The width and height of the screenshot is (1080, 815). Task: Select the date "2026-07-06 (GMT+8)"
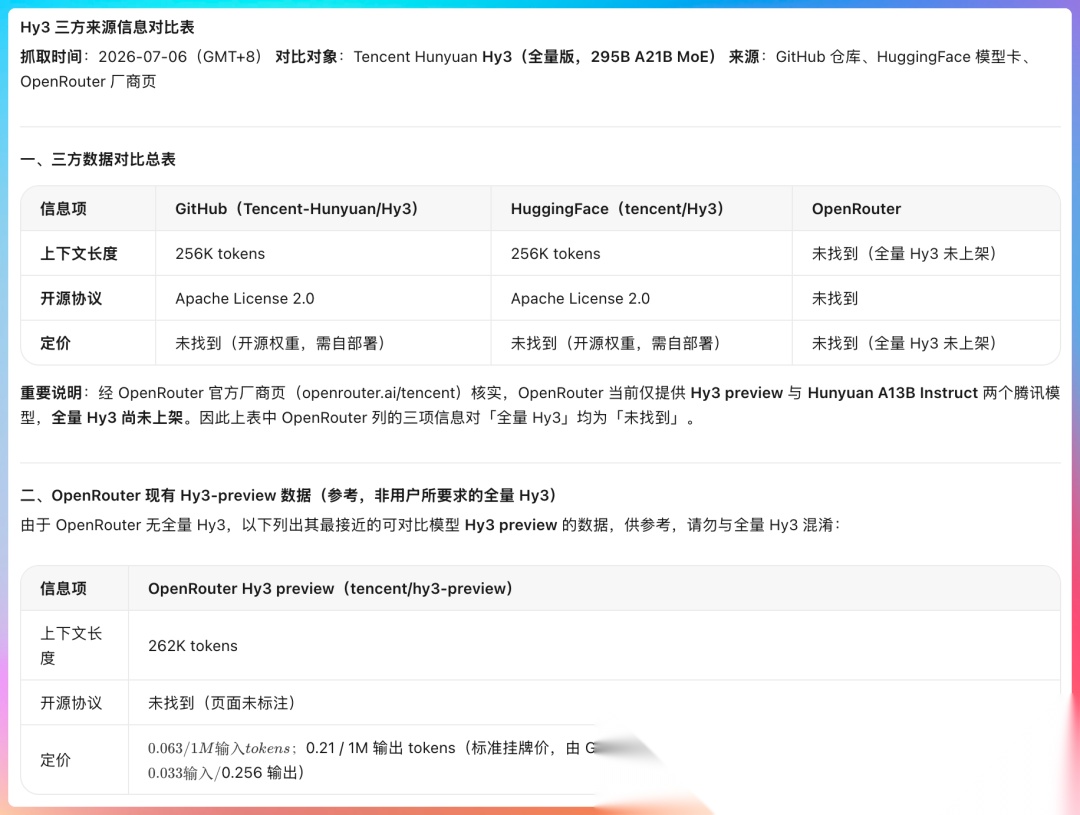[181, 56]
